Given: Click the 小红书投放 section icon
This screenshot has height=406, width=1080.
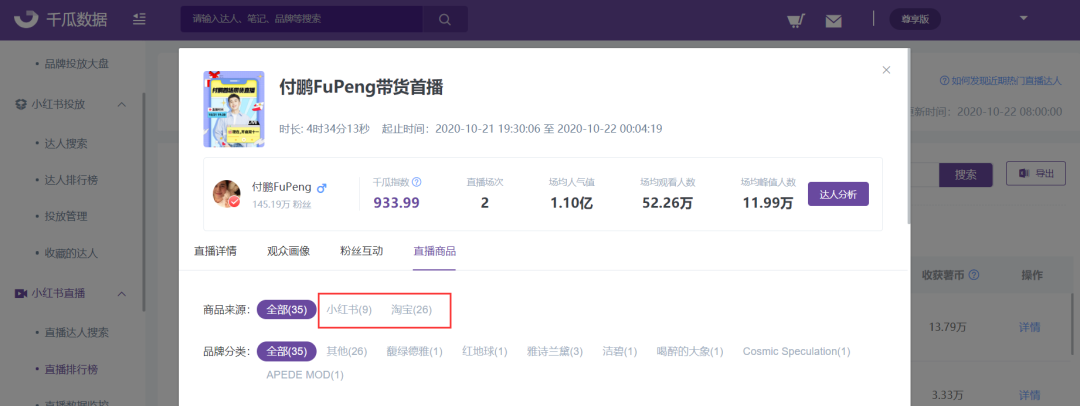Looking at the screenshot, I should (21, 105).
